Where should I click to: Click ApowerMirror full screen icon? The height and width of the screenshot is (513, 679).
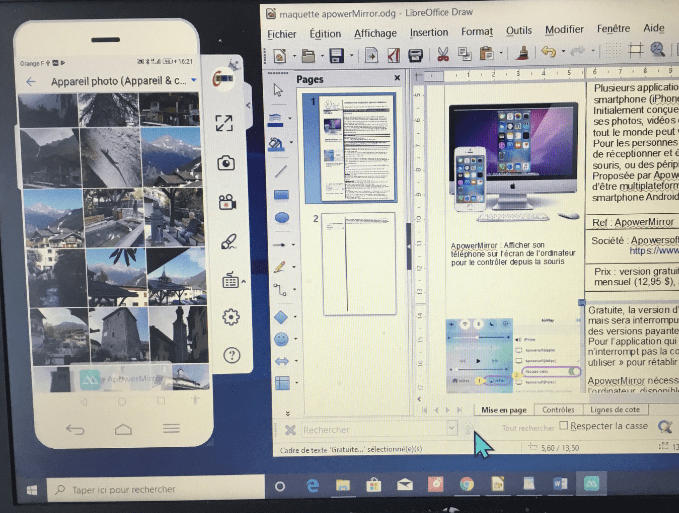coord(225,123)
